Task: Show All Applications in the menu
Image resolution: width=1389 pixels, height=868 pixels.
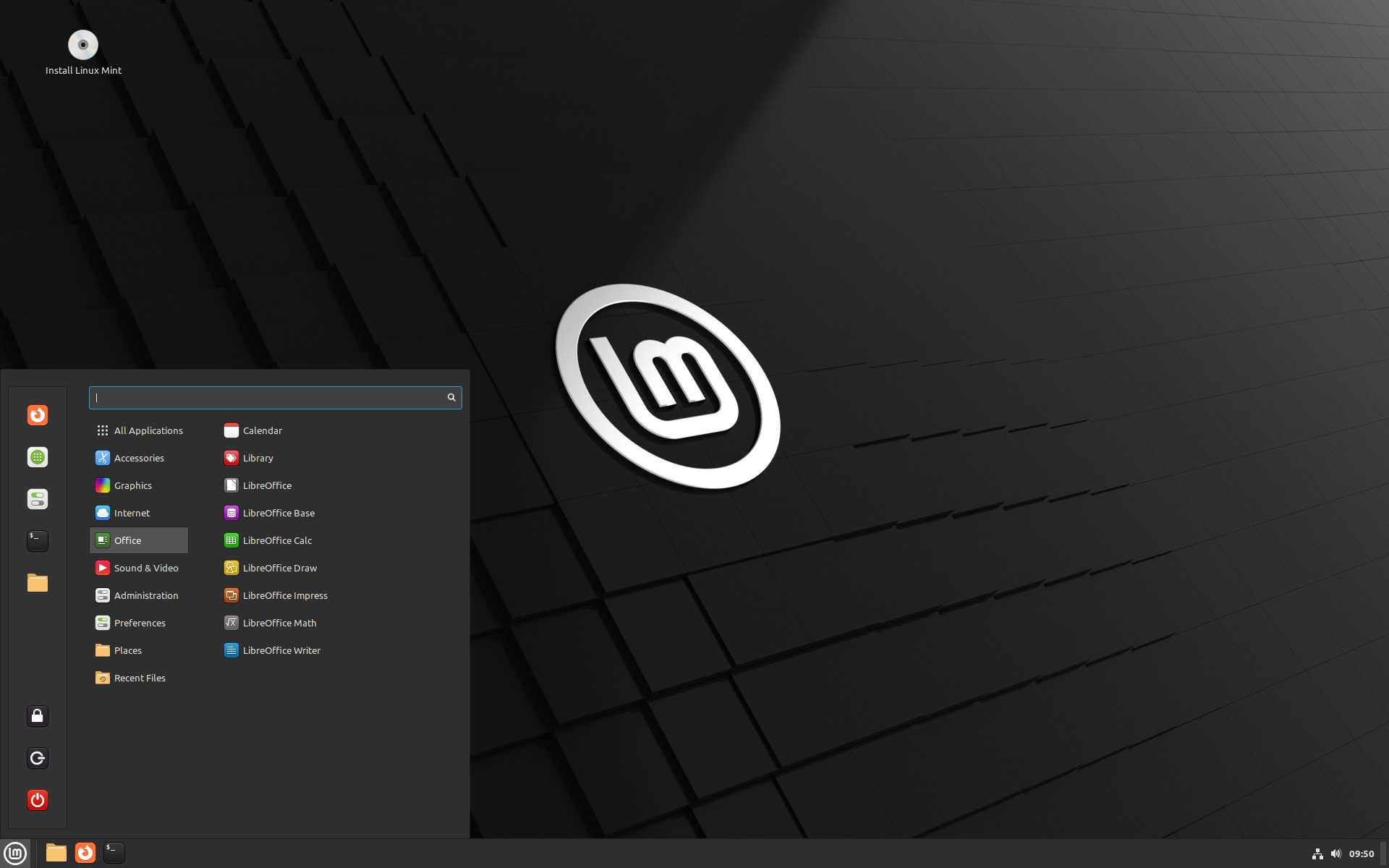Action: (x=148, y=430)
